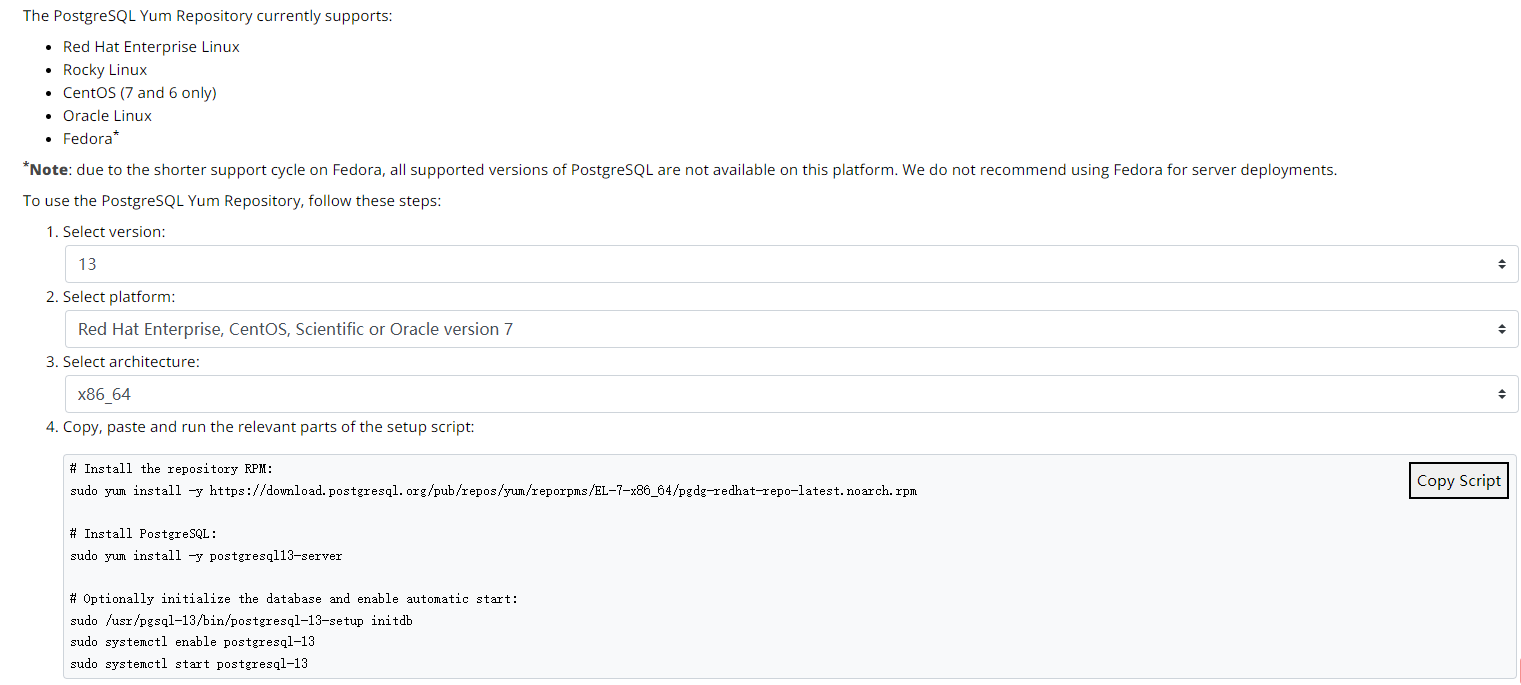Screen dimensions: 1521x685
Task: Click the 'Oracle Linux' list item
Action: tap(107, 116)
